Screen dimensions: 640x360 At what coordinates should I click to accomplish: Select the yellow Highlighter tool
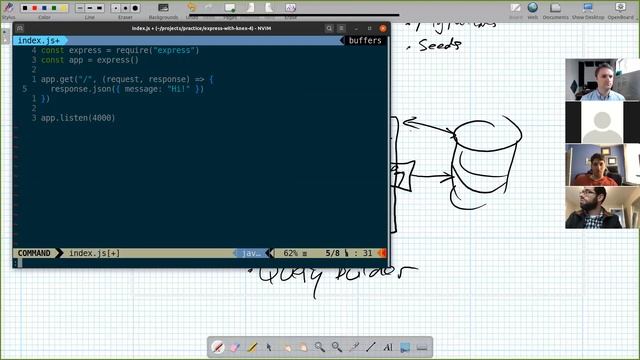252,347
